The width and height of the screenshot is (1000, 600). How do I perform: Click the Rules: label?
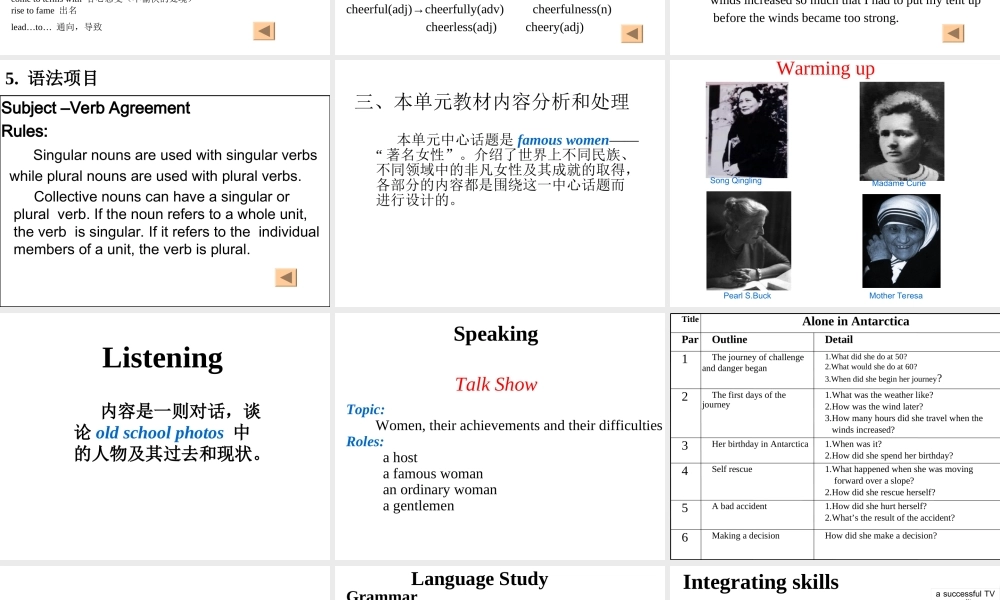[25, 131]
